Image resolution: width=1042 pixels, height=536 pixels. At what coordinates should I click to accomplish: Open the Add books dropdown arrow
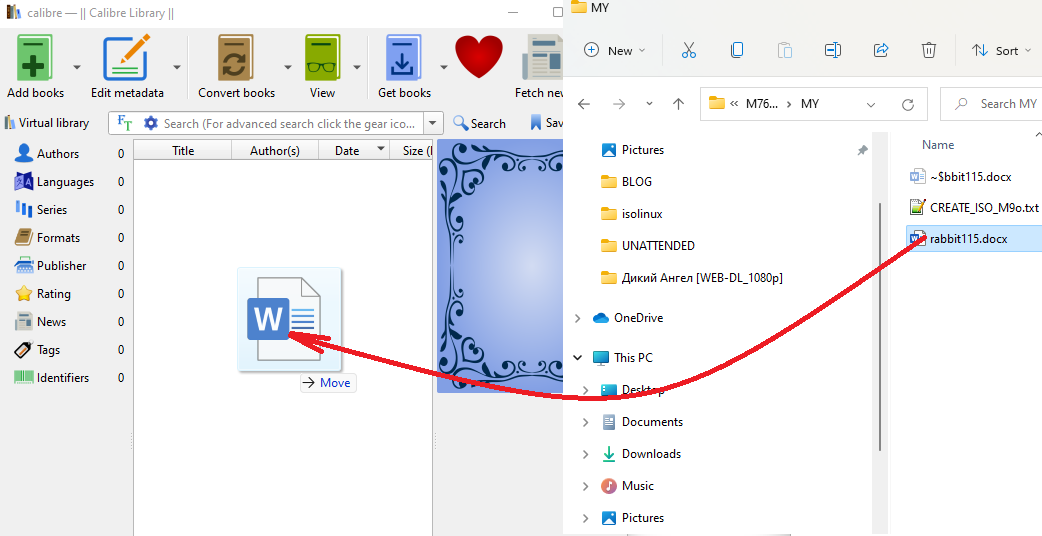click(76, 67)
